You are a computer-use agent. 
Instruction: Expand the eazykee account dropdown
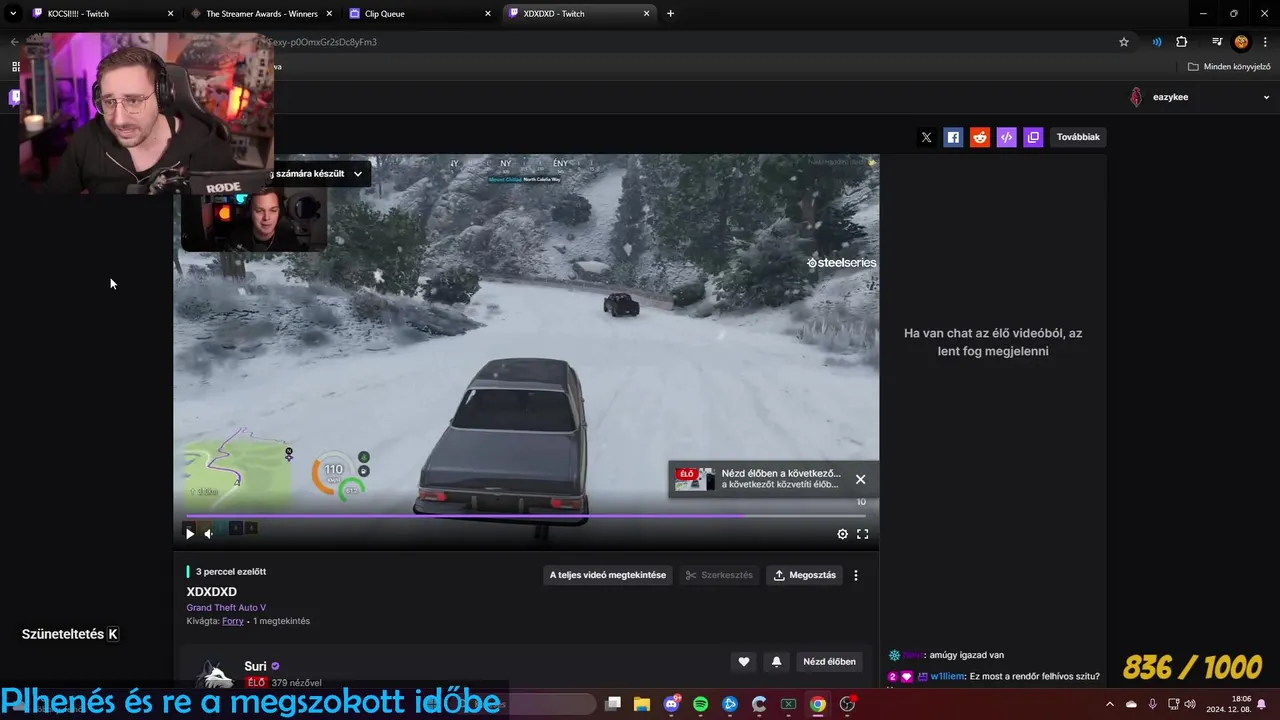tap(1266, 97)
